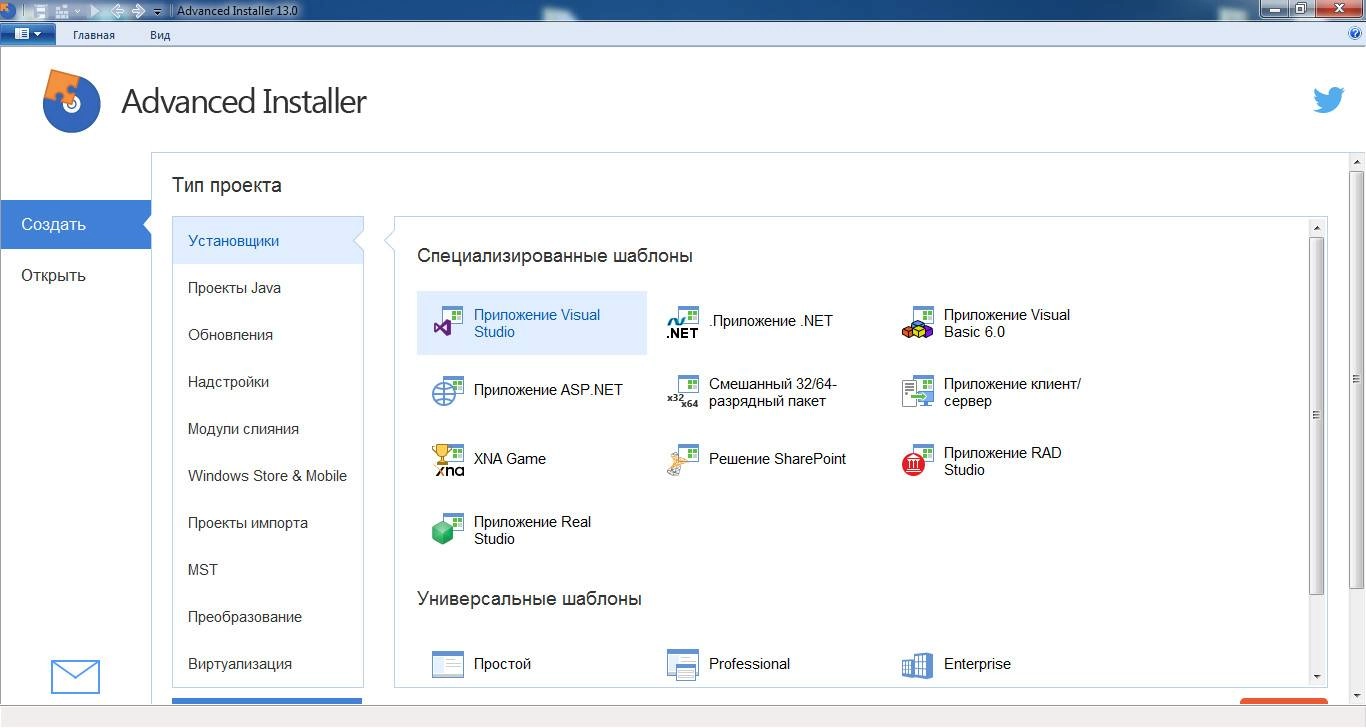Select the RAD Studio application icon
The image size is (1366, 728).
click(x=917, y=460)
